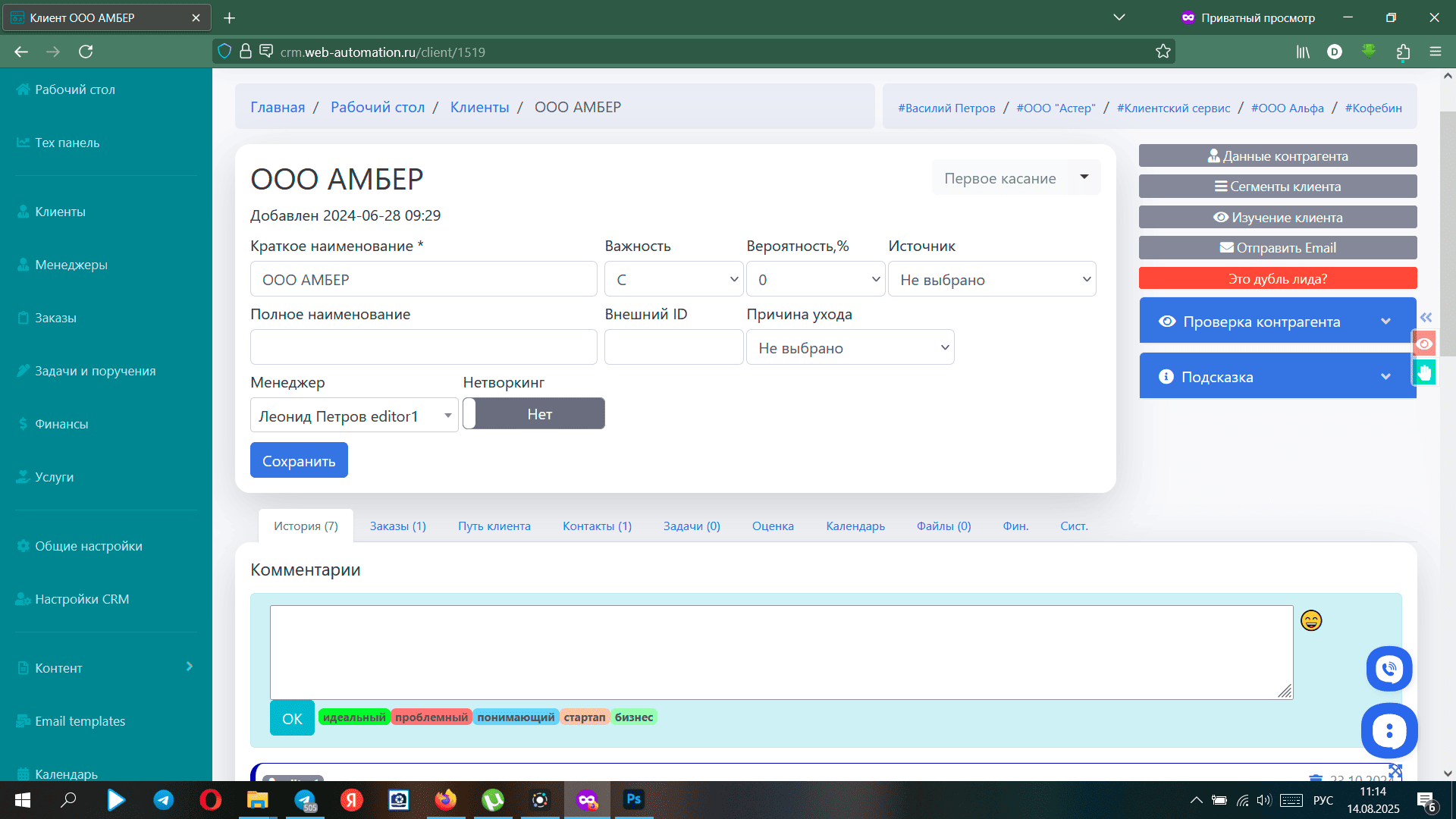The image size is (1456, 819).
Task: Open the Важность dropdown
Action: click(x=673, y=280)
